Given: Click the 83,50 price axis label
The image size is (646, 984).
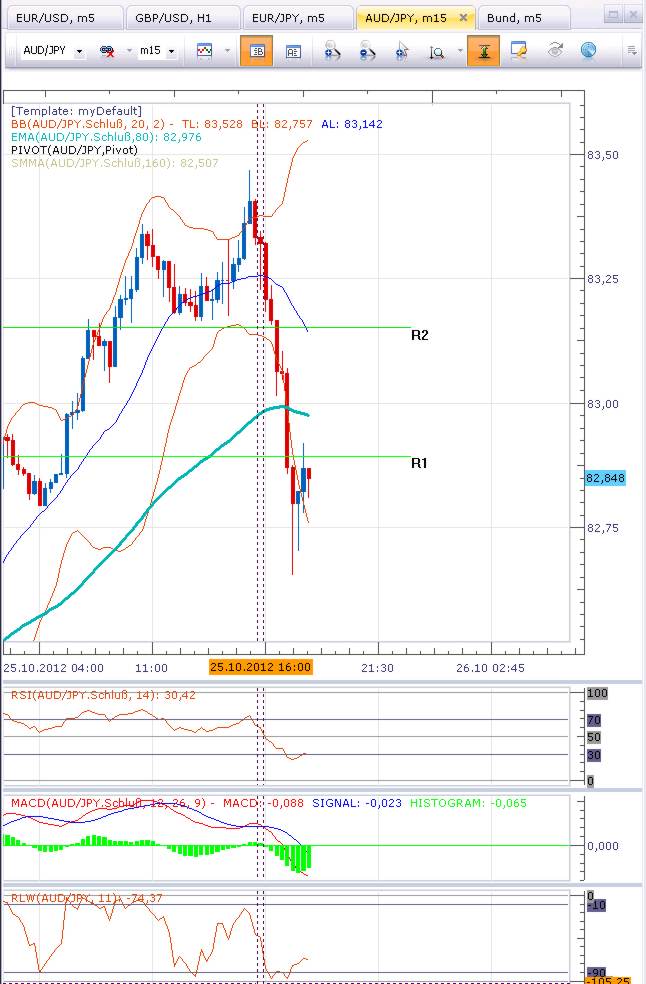Looking at the screenshot, I should point(603,155).
